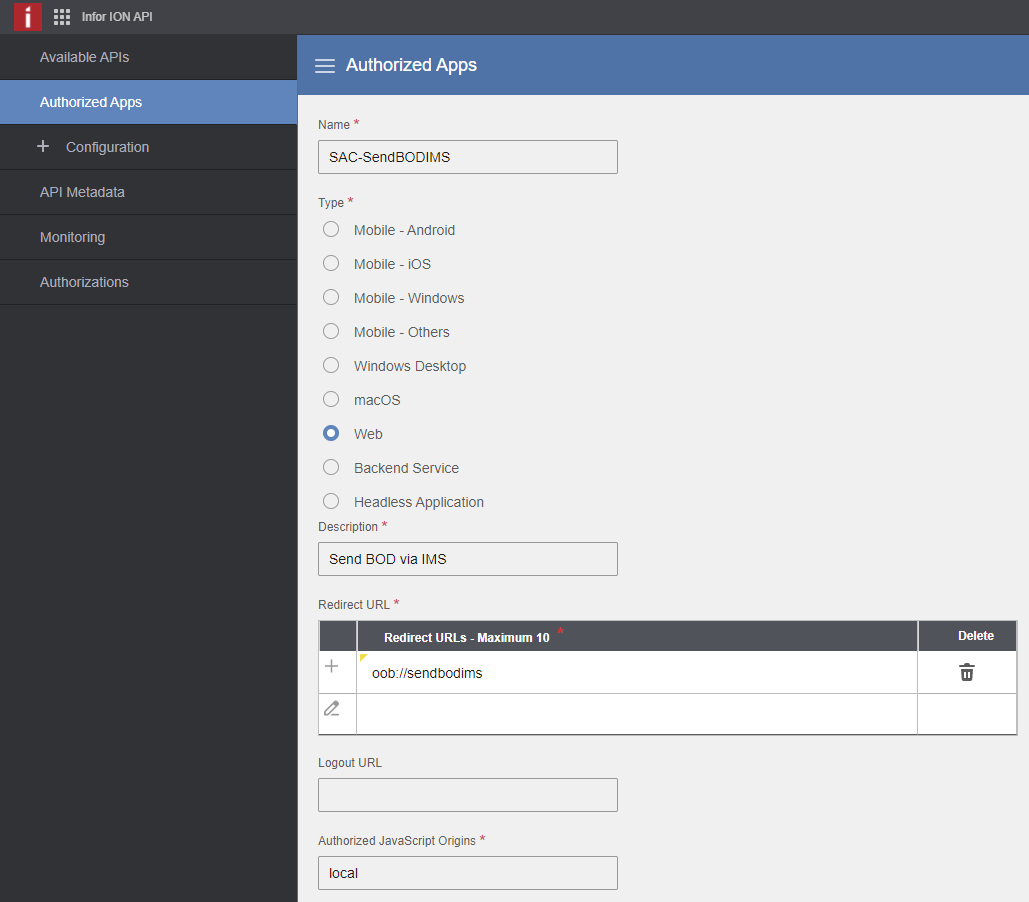
Task: Pick the macOS radio button
Action: pos(331,400)
